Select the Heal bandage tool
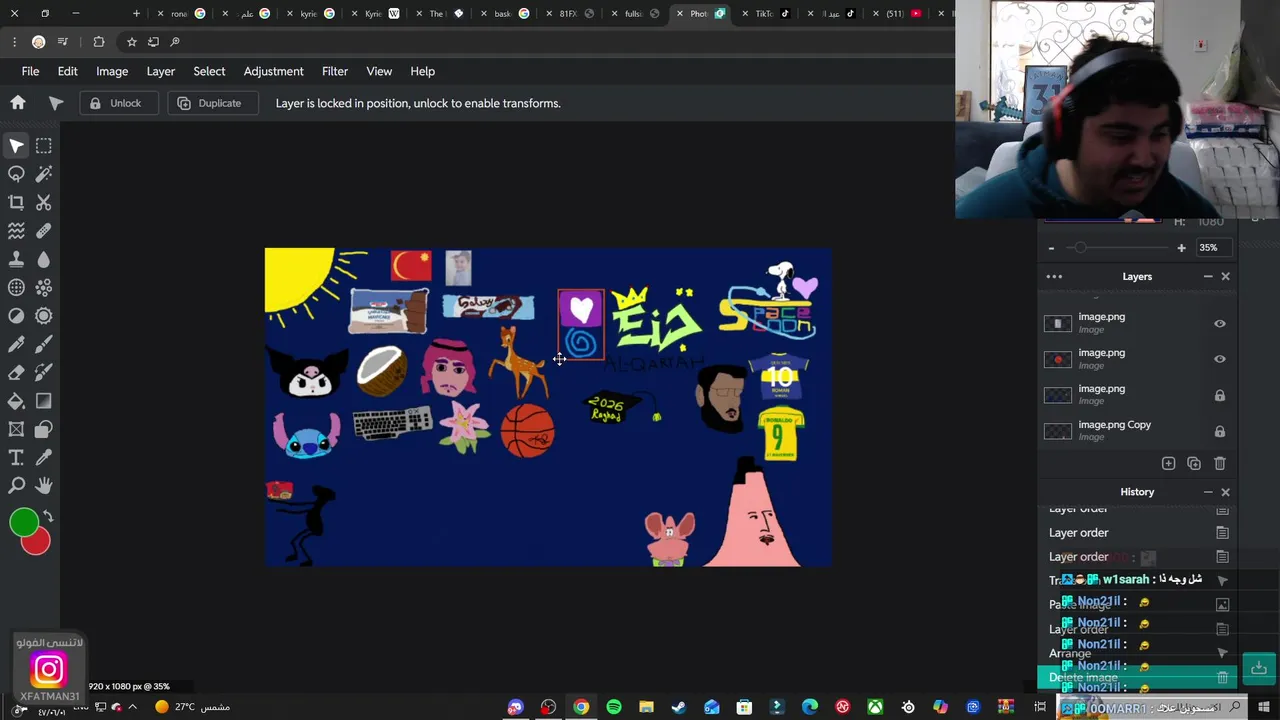Viewport: 1280px width, 720px height. click(x=44, y=231)
